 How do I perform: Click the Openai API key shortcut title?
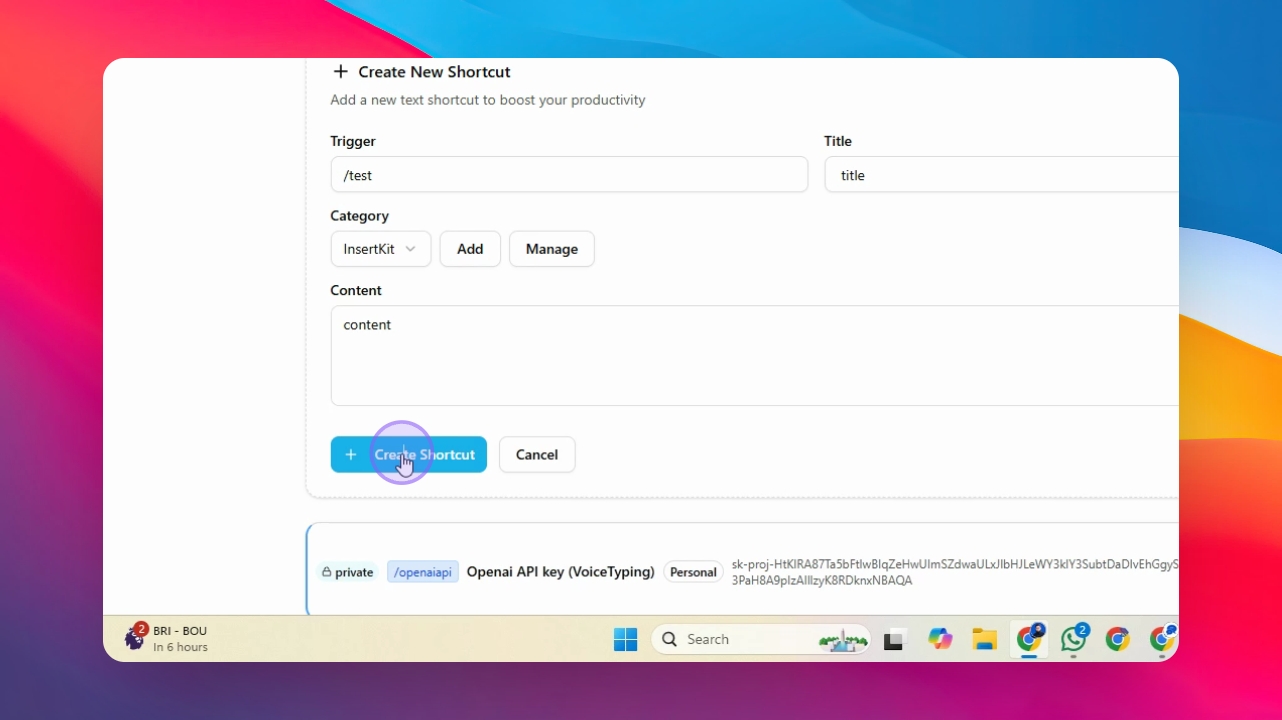(x=560, y=572)
